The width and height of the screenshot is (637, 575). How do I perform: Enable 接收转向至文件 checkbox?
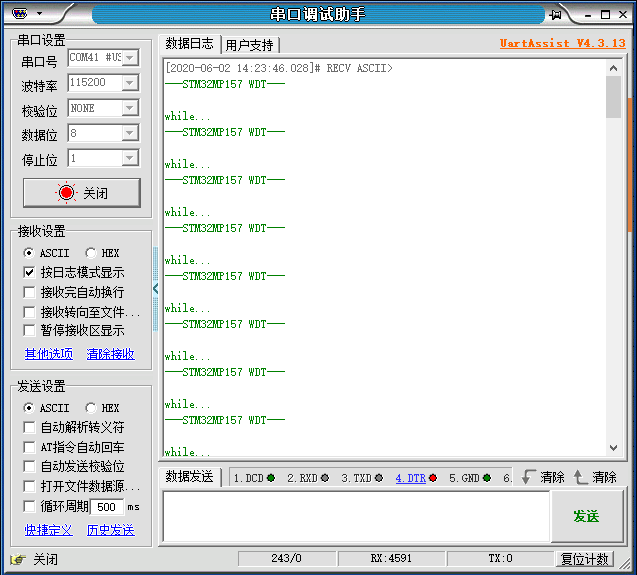click(29, 312)
